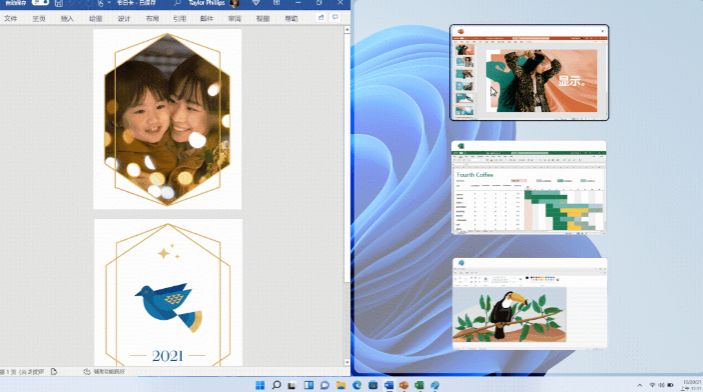This screenshot has width=703, height=392.
Task: Switch to the 主页 (Home) tab
Action: 39,18
